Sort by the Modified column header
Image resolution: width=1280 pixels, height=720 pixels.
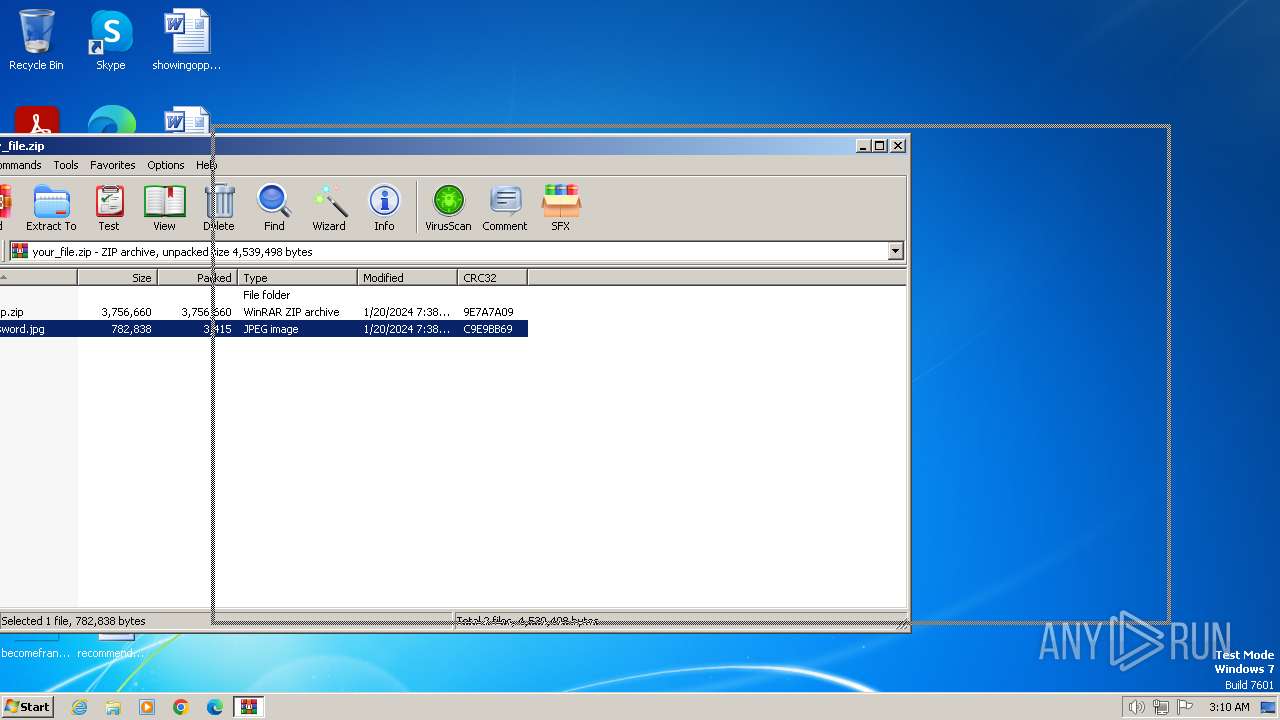pos(407,278)
